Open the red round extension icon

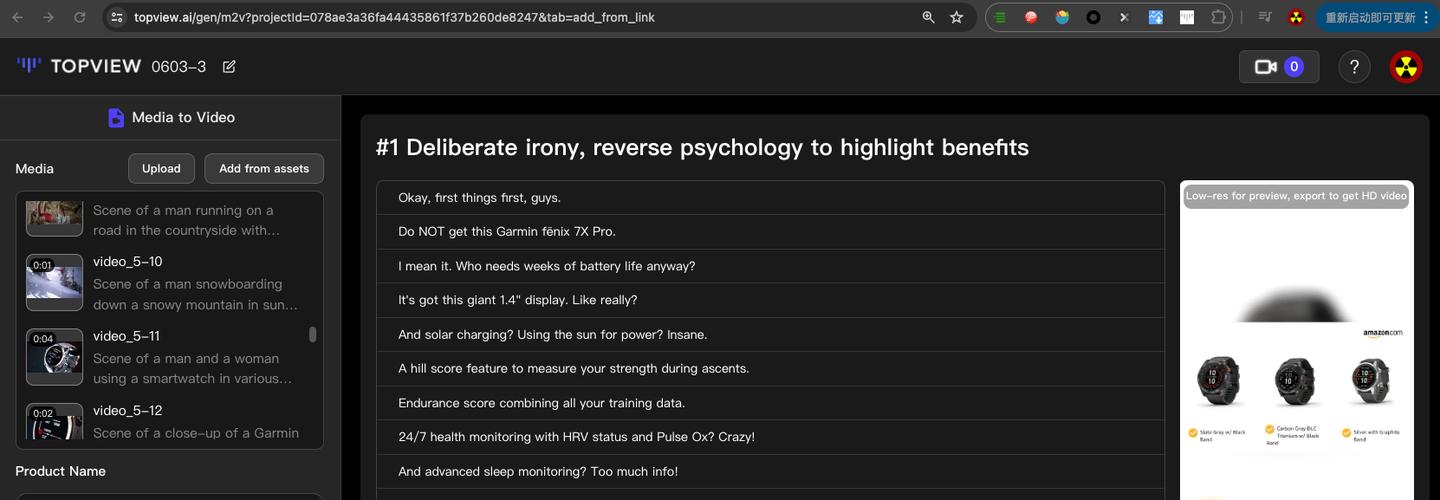coord(1031,17)
